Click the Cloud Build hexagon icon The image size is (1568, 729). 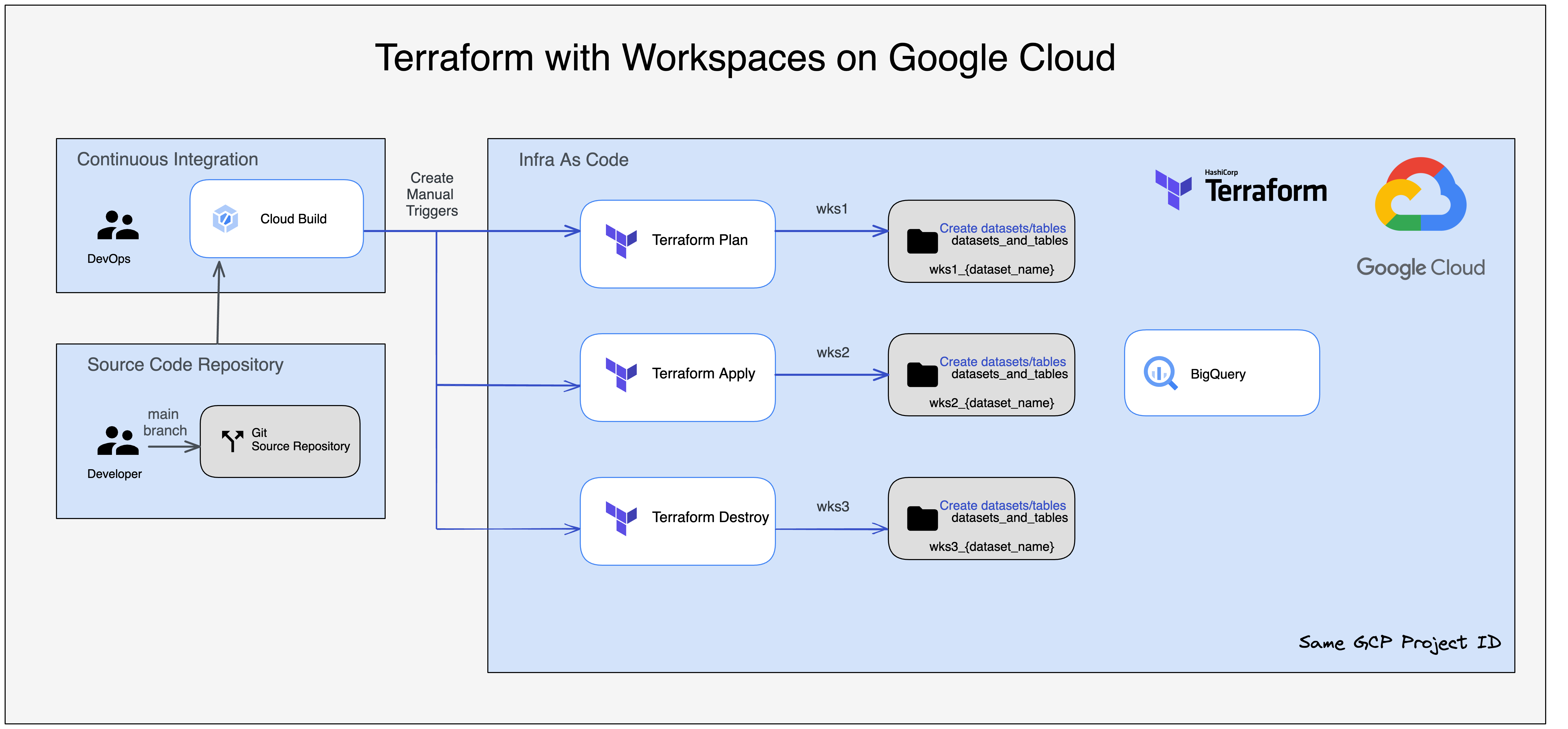[225, 218]
